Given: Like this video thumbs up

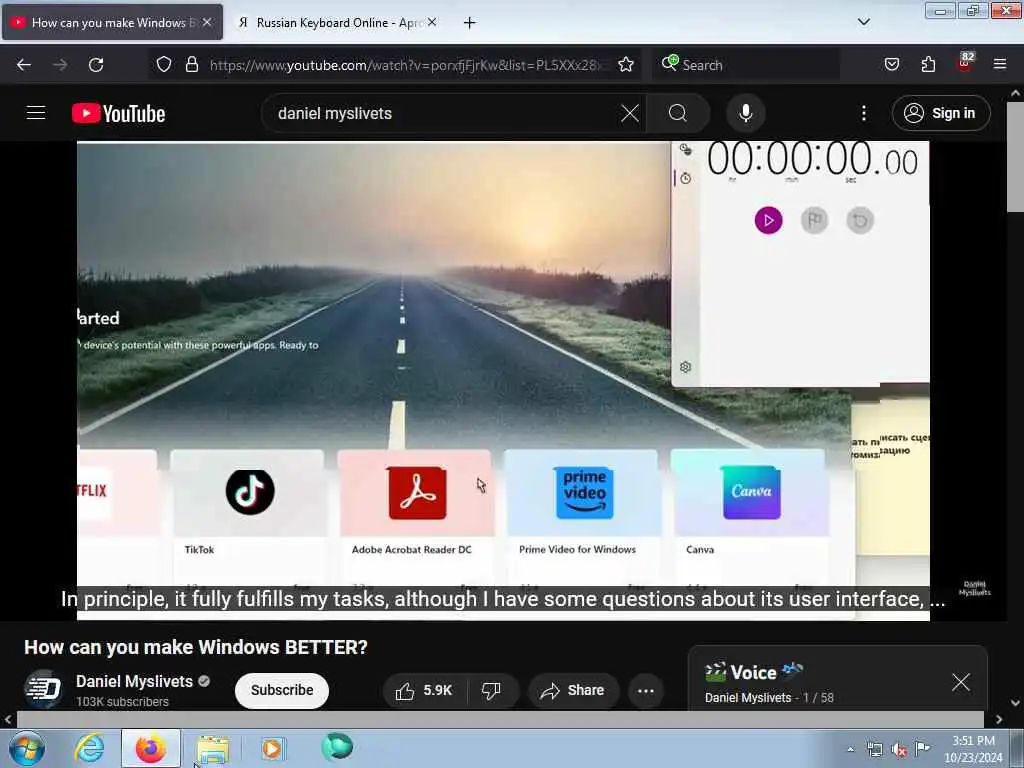Looking at the screenshot, I should pos(424,690).
